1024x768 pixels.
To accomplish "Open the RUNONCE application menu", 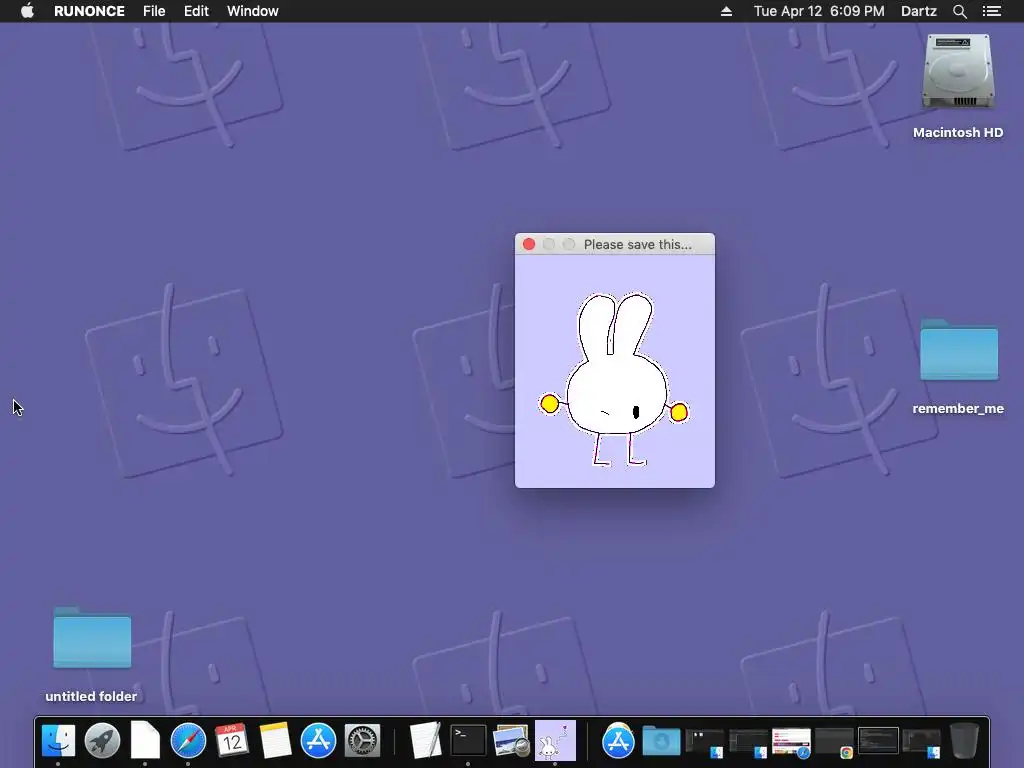I will [89, 11].
